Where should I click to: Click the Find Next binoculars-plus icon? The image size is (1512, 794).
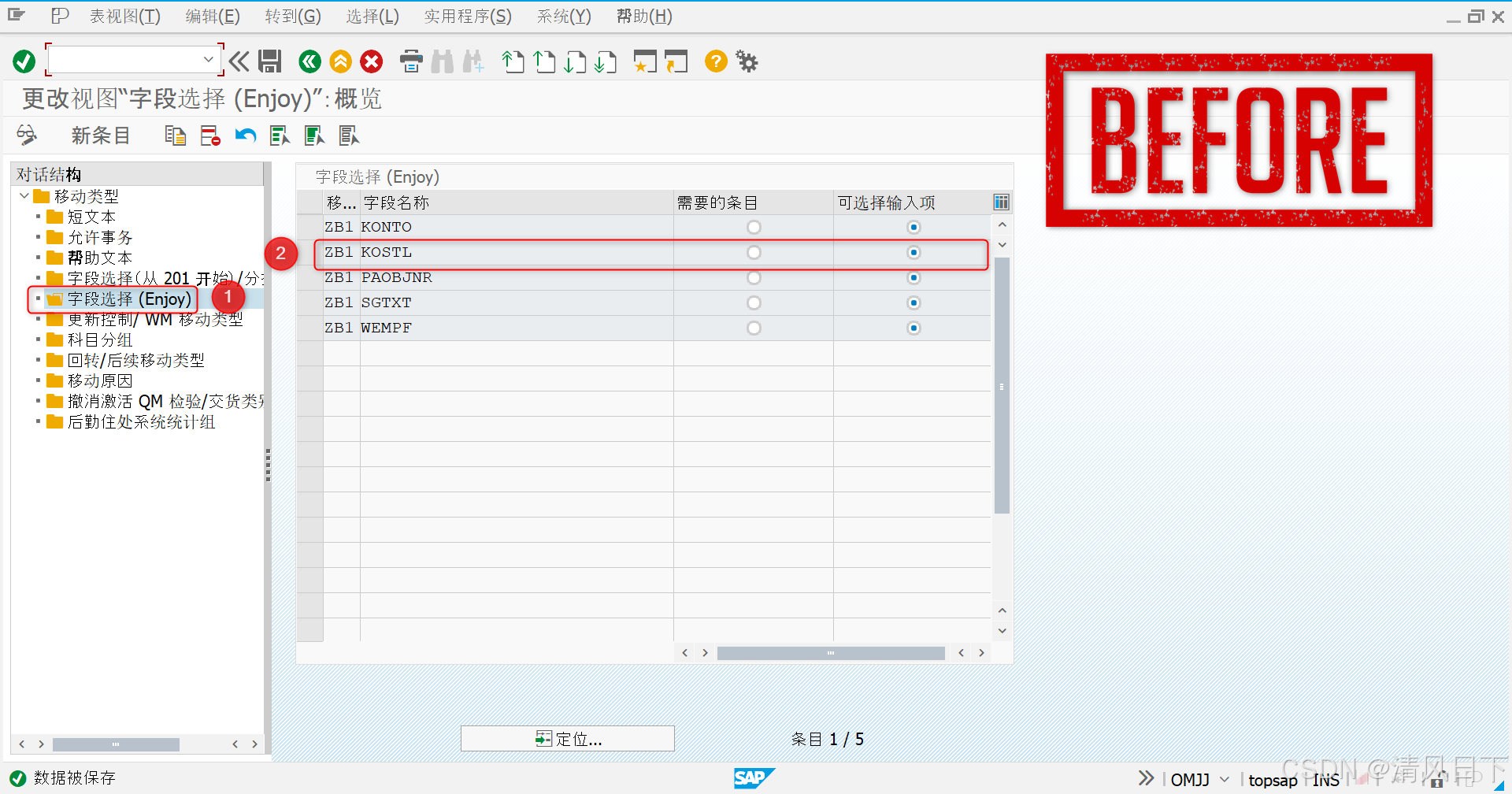(x=473, y=61)
